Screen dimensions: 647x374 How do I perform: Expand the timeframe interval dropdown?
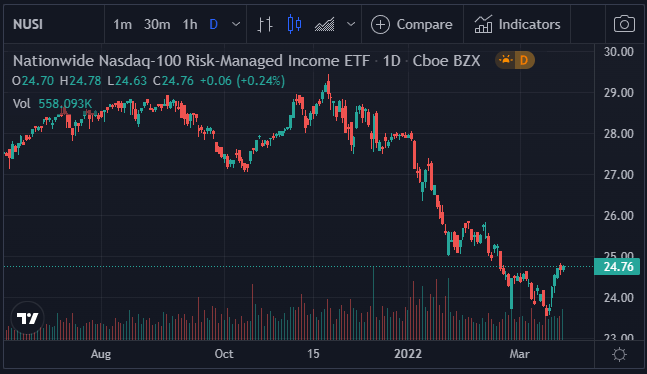(236, 24)
